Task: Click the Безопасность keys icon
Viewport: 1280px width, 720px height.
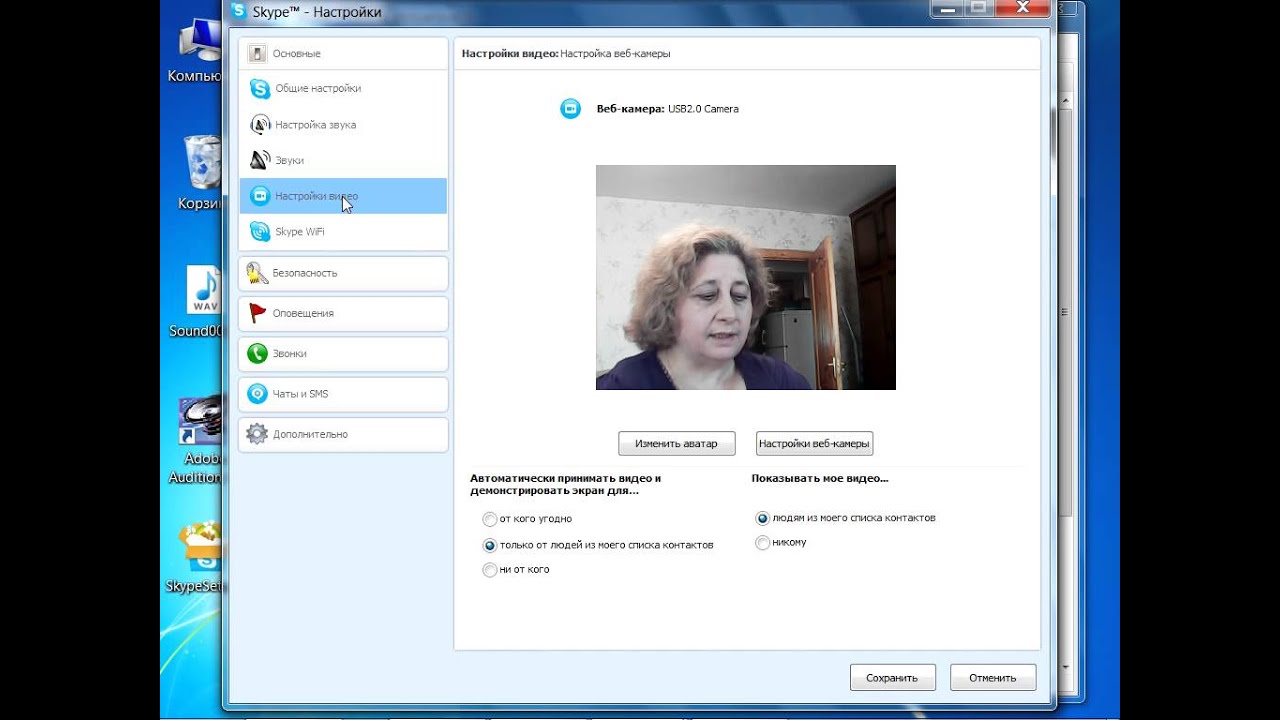Action: (257, 273)
